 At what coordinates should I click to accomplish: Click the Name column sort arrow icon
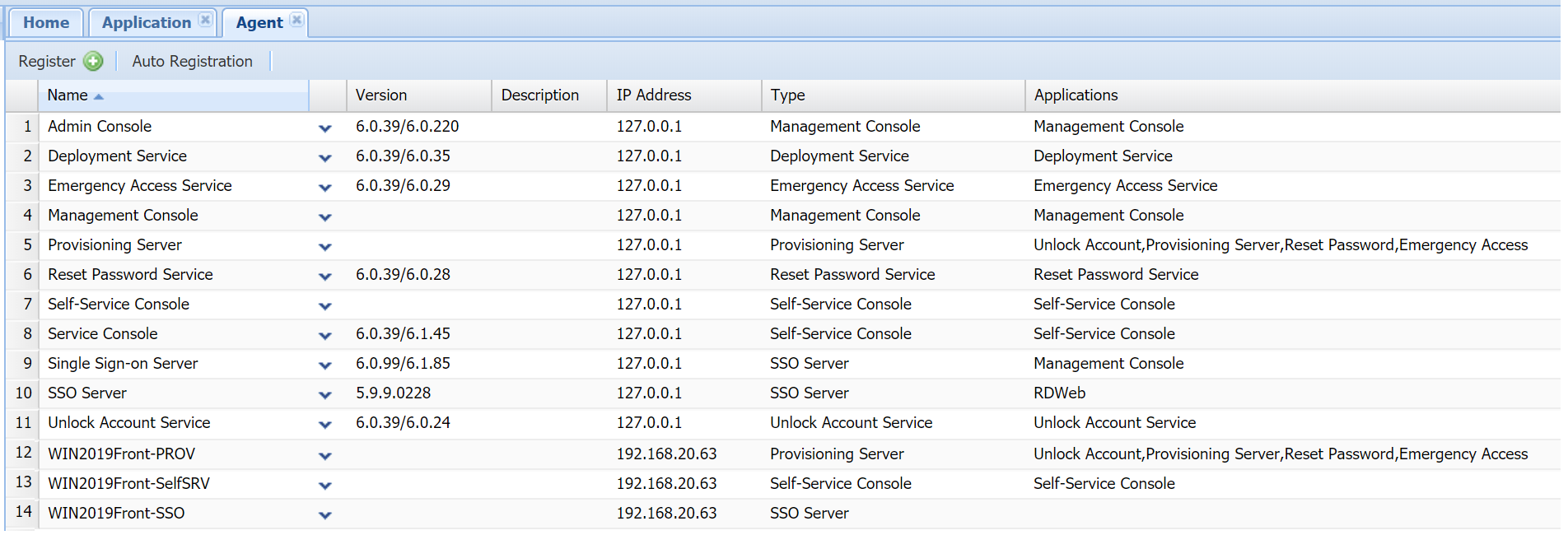(99, 96)
